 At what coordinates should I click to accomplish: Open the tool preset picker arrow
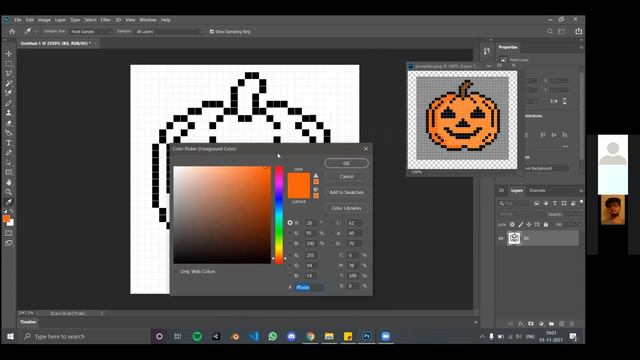(36, 31)
